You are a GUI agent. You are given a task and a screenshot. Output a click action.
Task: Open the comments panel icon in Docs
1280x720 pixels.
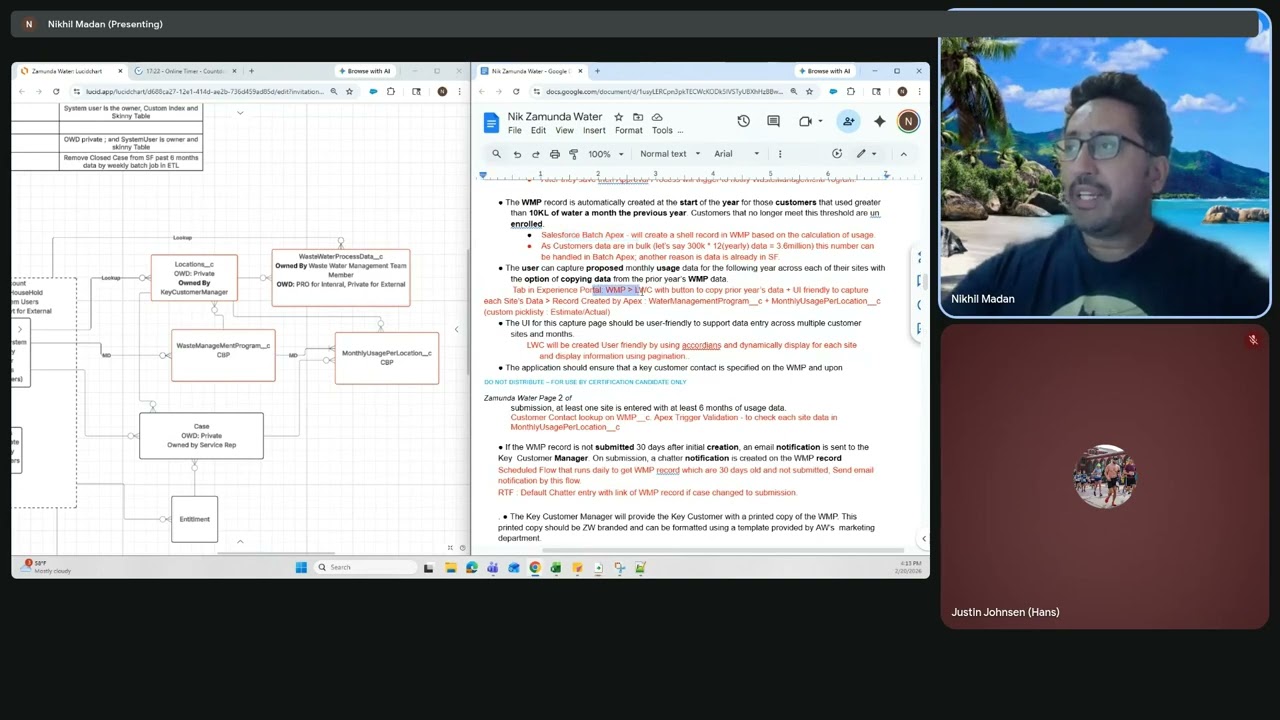point(773,121)
